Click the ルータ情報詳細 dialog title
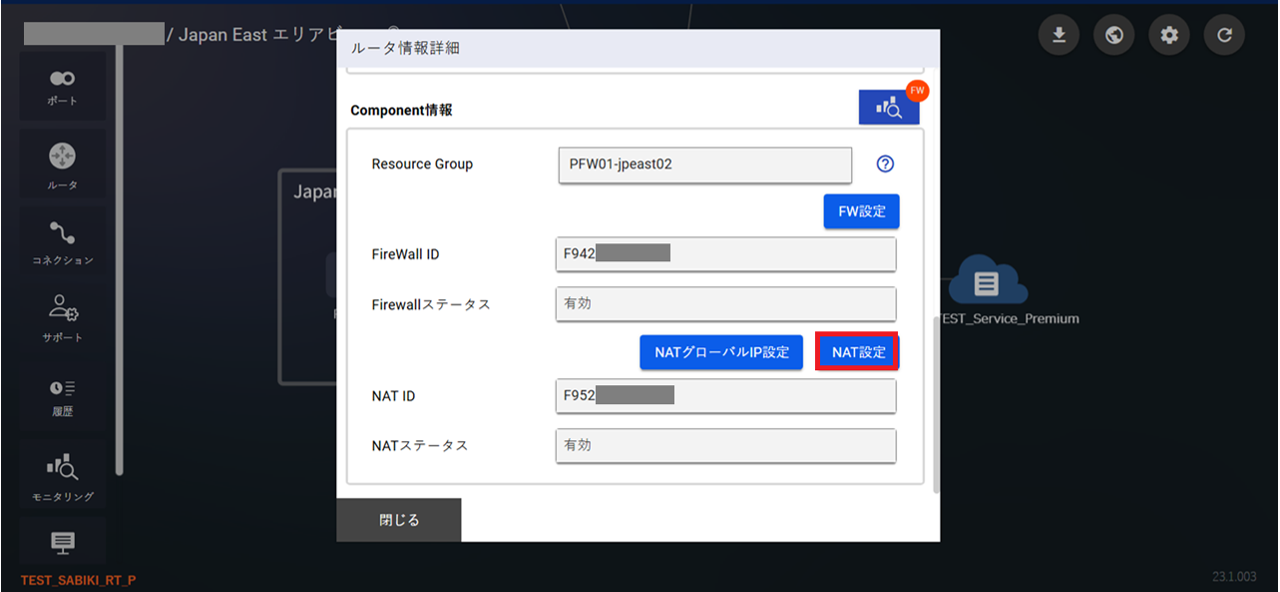 (405, 48)
